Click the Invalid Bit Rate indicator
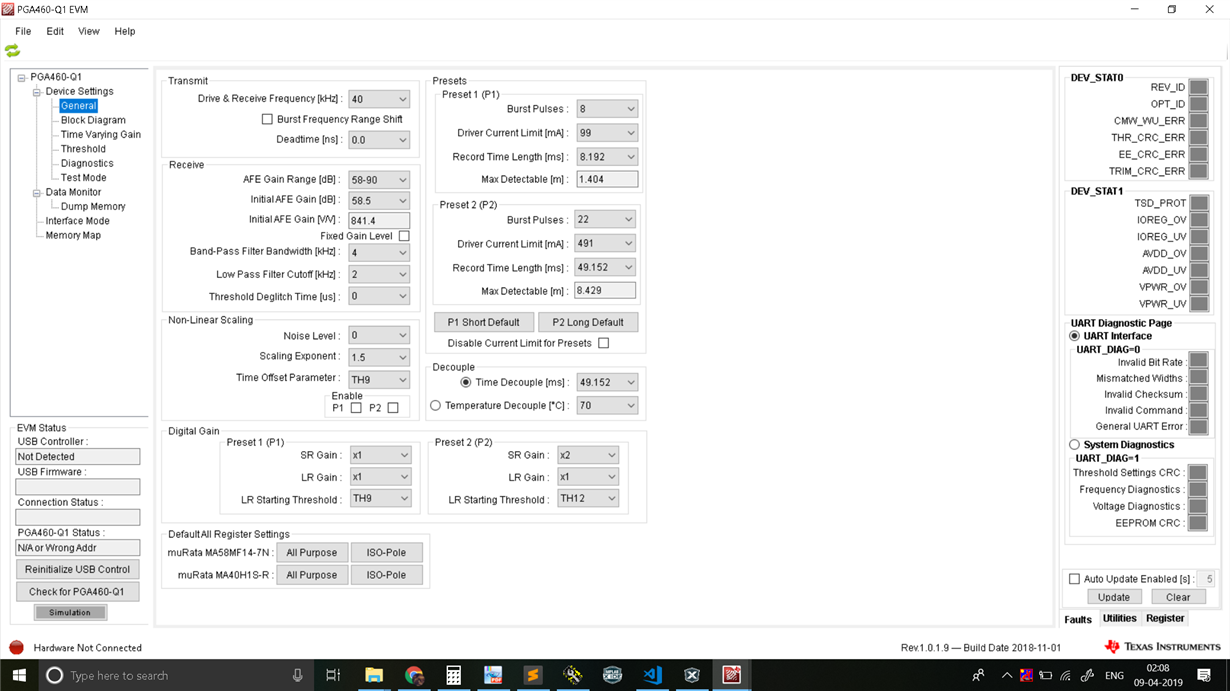 tap(1198, 362)
